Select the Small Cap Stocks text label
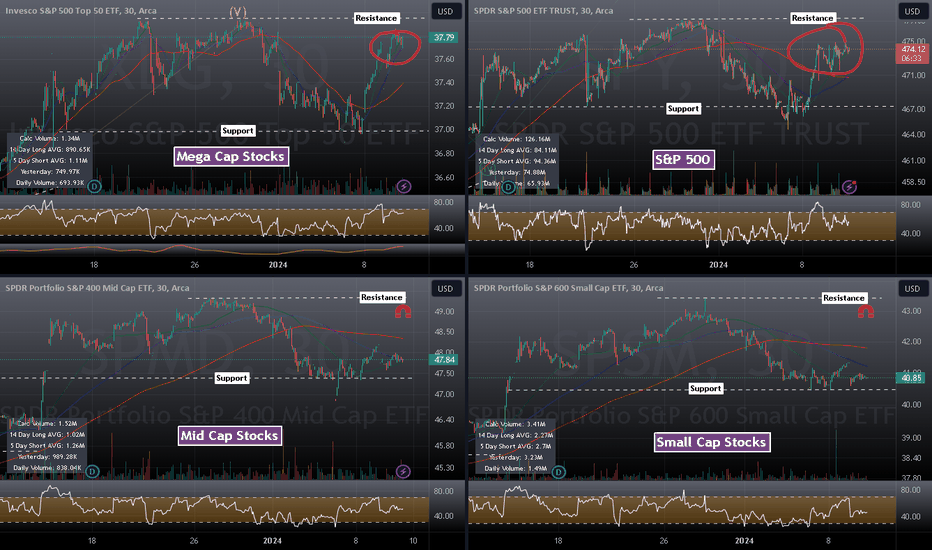The height and width of the screenshot is (550, 932). click(x=711, y=442)
